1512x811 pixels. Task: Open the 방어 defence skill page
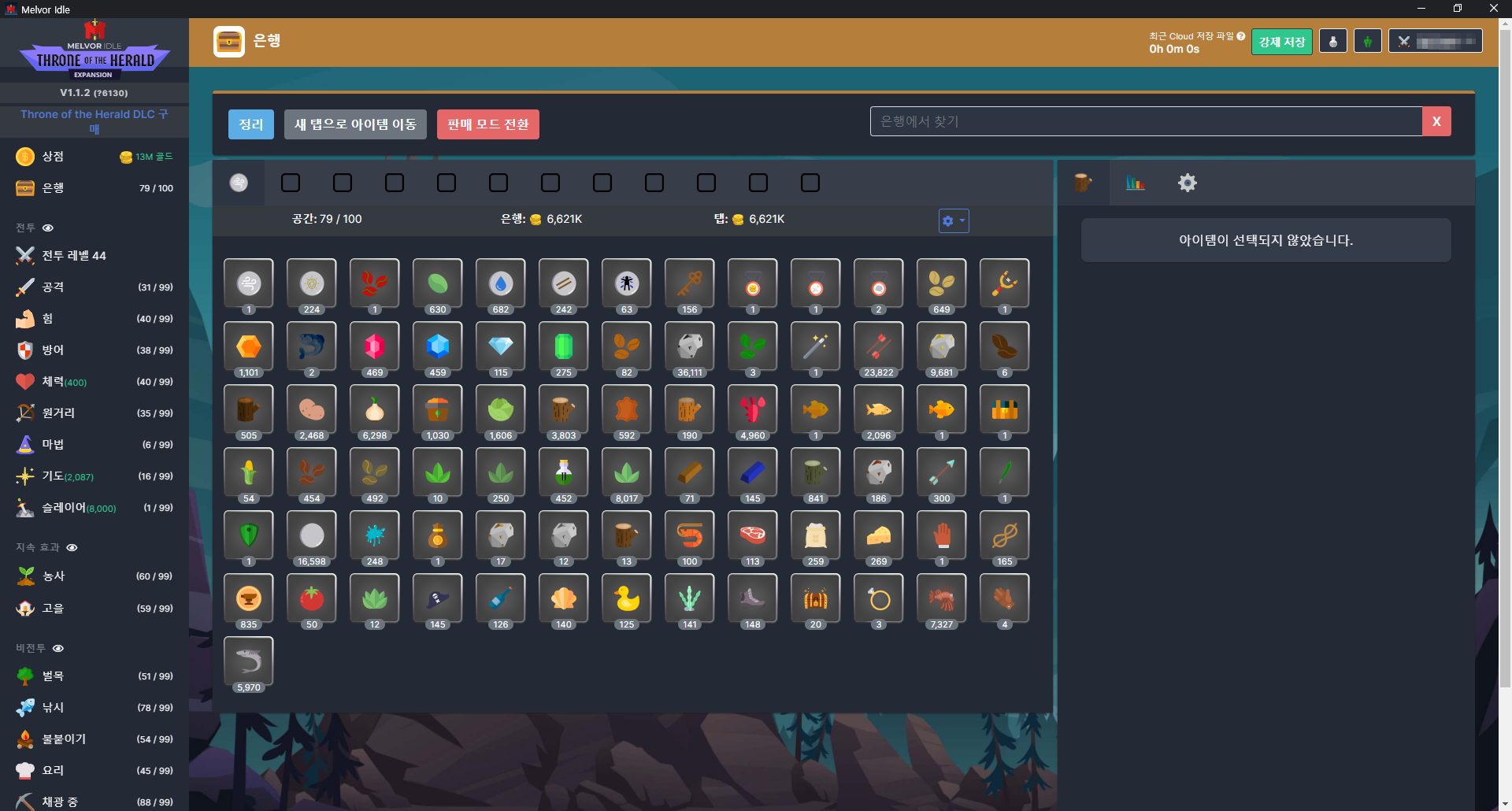coord(94,350)
